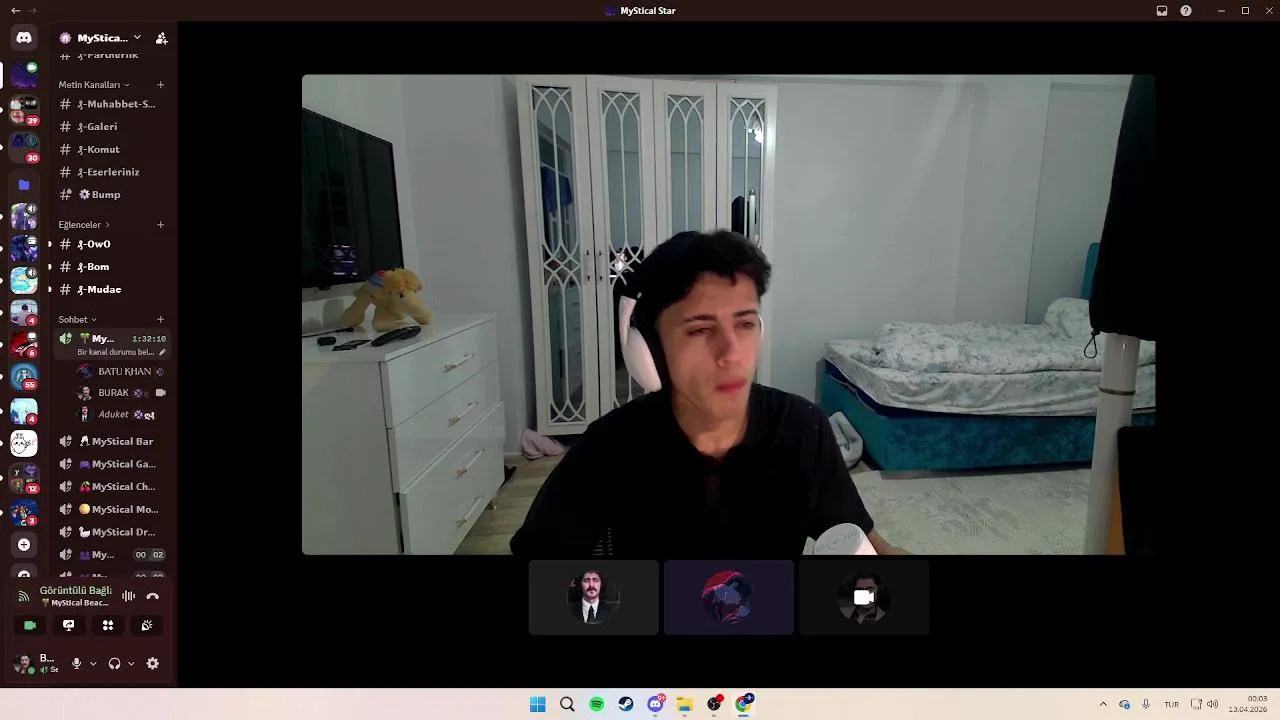Open the Muhabbet-S... text channel

coord(112,104)
